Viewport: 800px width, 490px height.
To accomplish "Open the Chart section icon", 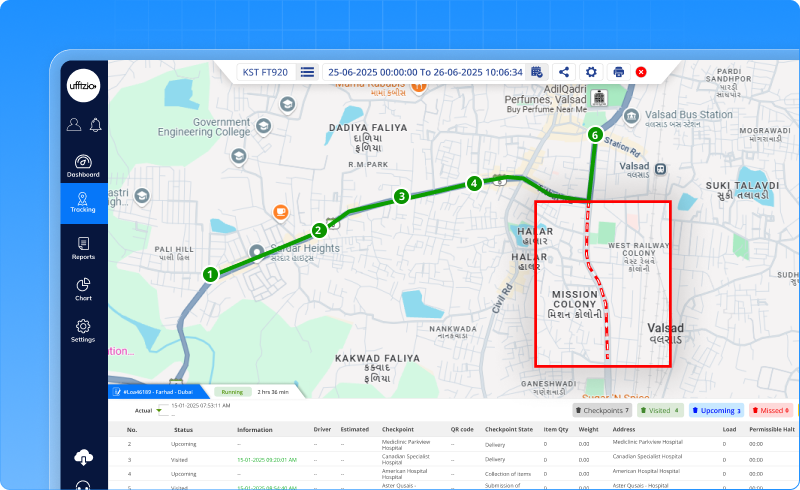I will coord(83,289).
